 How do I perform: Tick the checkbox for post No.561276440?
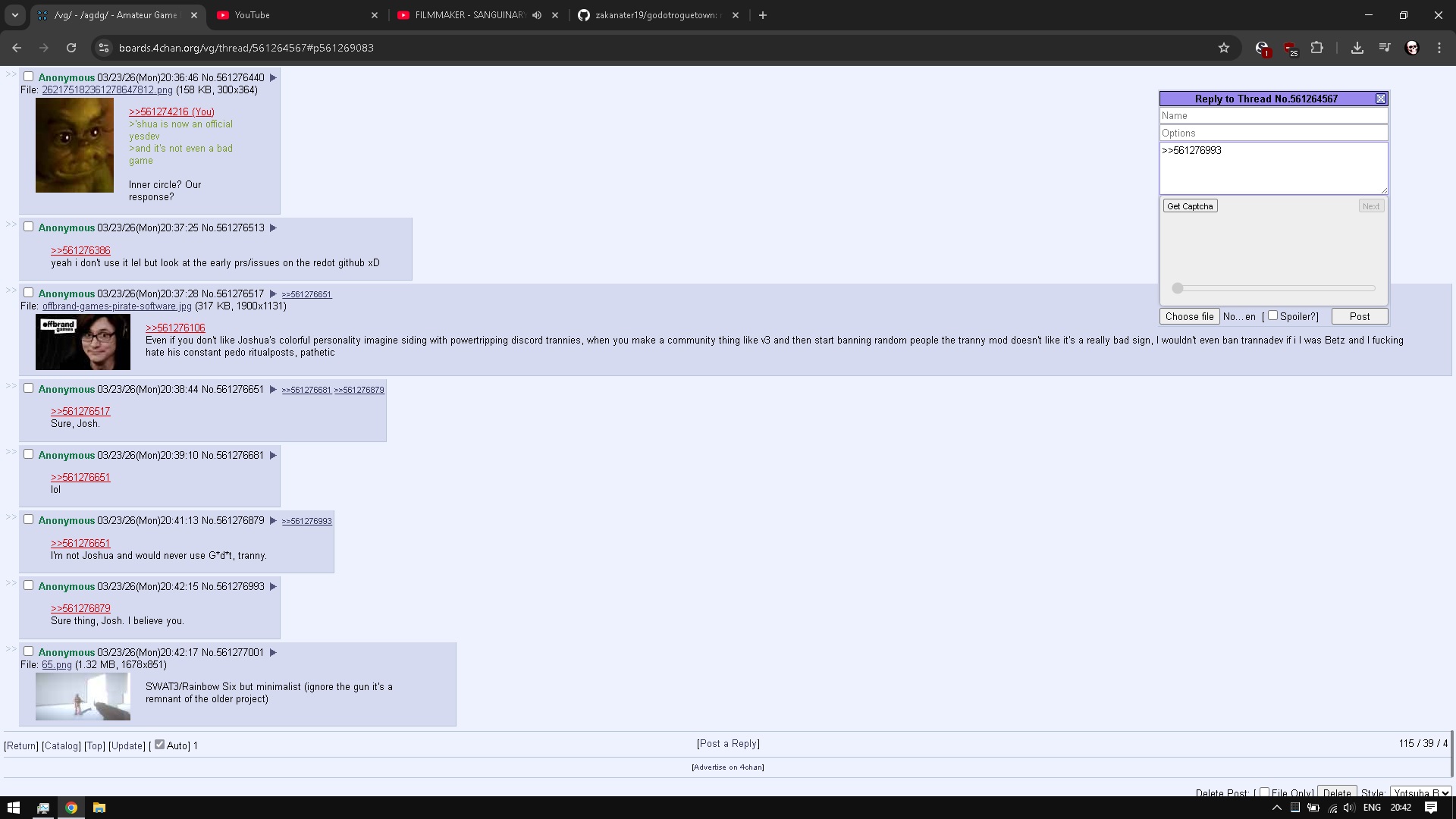tap(29, 77)
